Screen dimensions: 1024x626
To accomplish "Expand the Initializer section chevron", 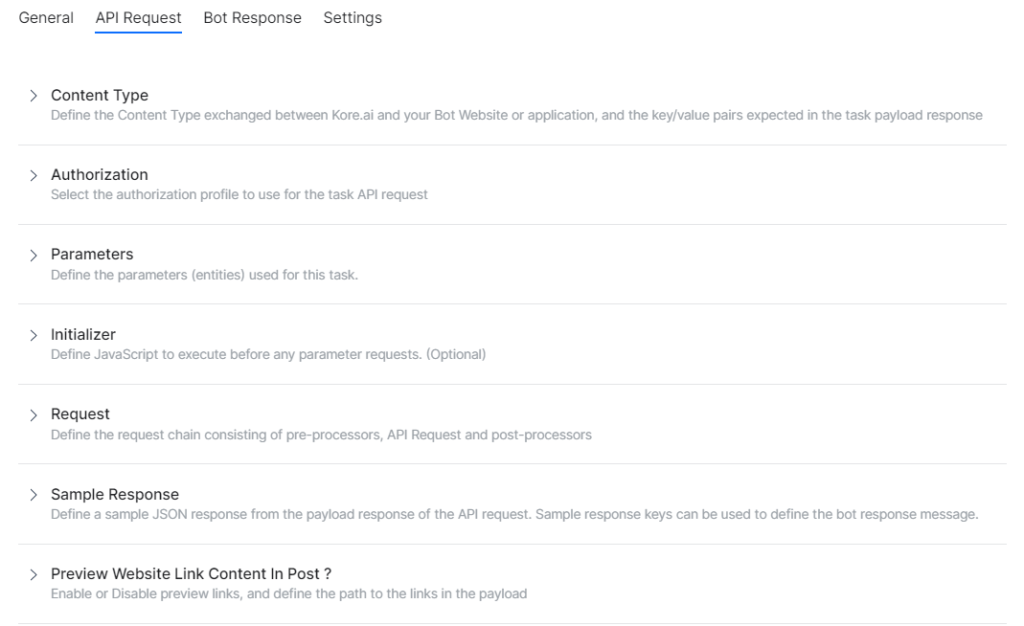I will (x=33, y=334).
